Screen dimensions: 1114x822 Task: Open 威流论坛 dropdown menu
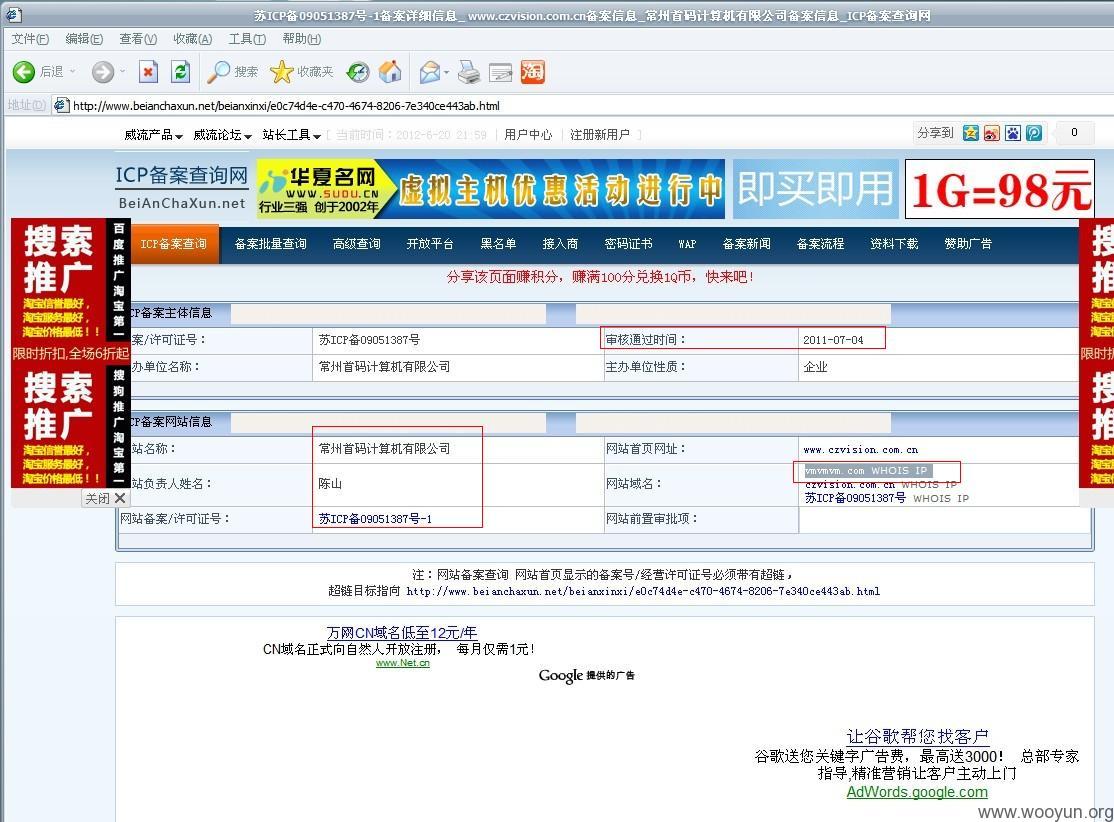pyautogui.click(x=222, y=135)
